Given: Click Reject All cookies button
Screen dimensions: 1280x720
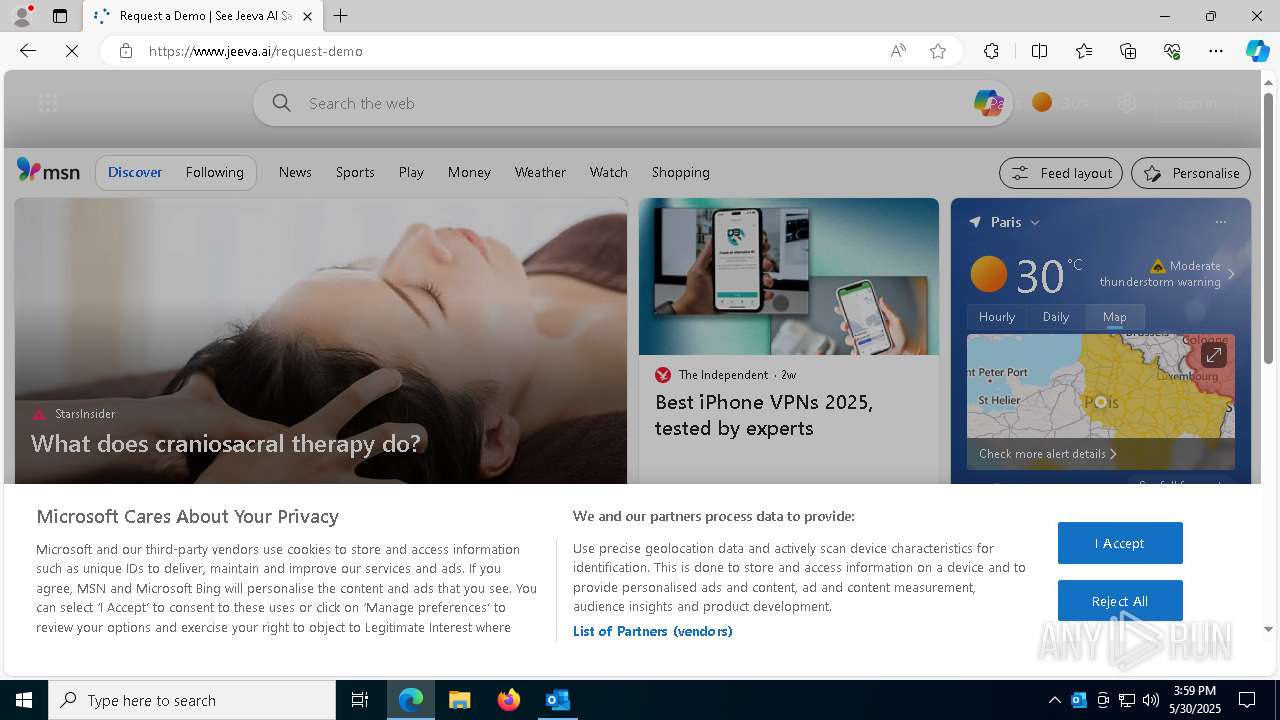Looking at the screenshot, I should (x=1120, y=601).
